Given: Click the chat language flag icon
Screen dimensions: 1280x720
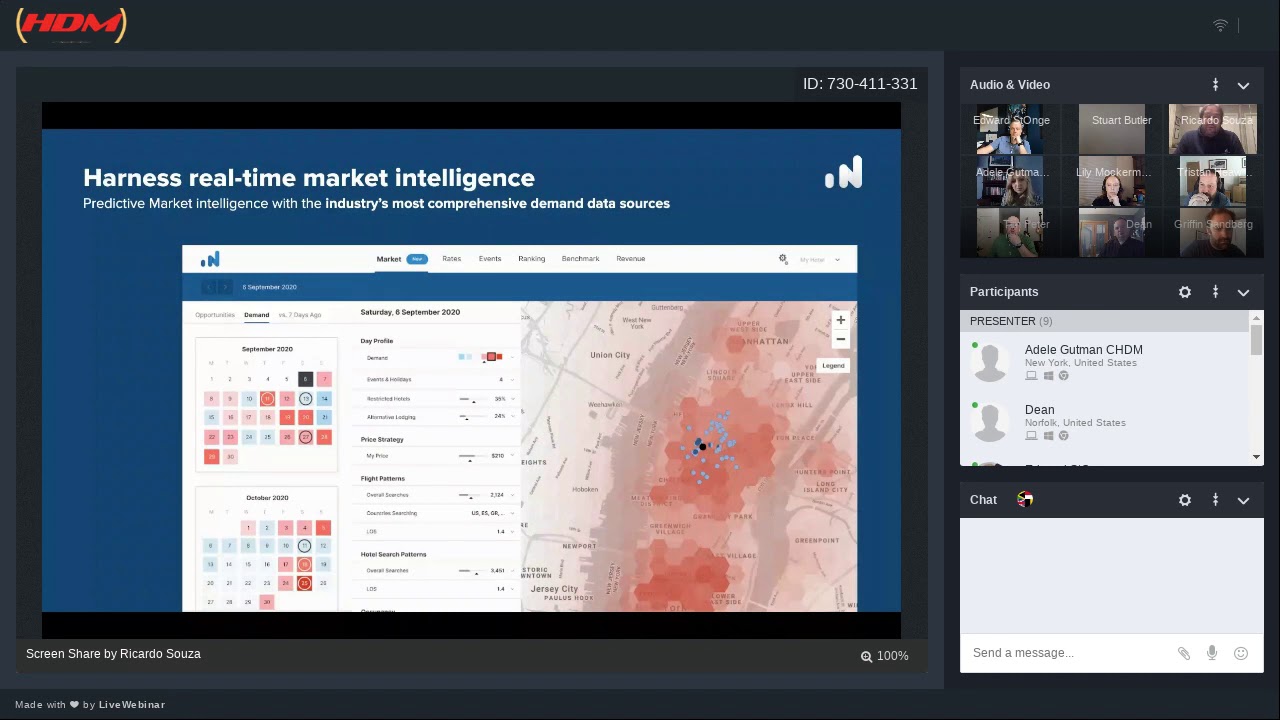Looking at the screenshot, I should pyautogui.click(x=1025, y=499).
